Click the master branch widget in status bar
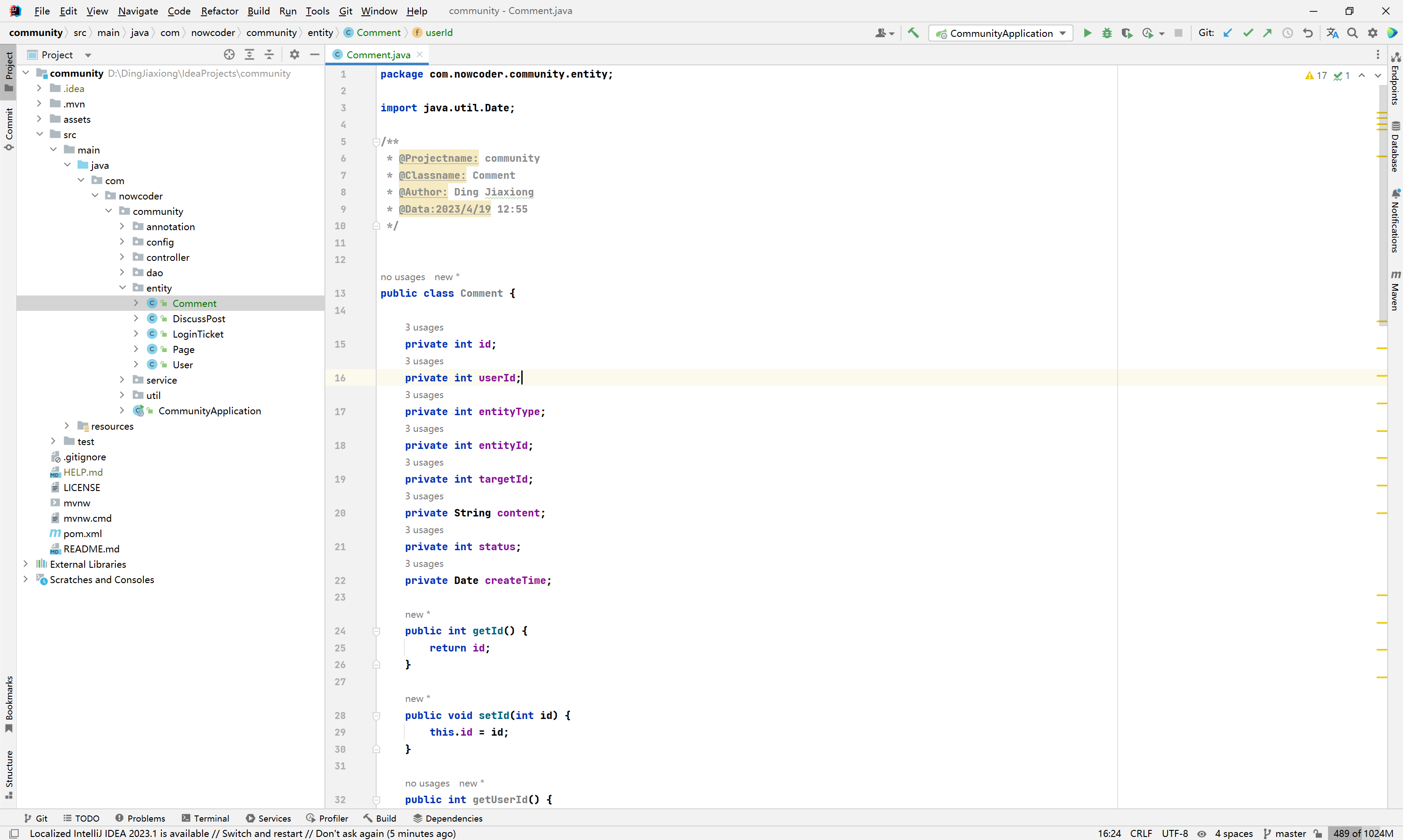The image size is (1403, 840). click(x=1285, y=833)
